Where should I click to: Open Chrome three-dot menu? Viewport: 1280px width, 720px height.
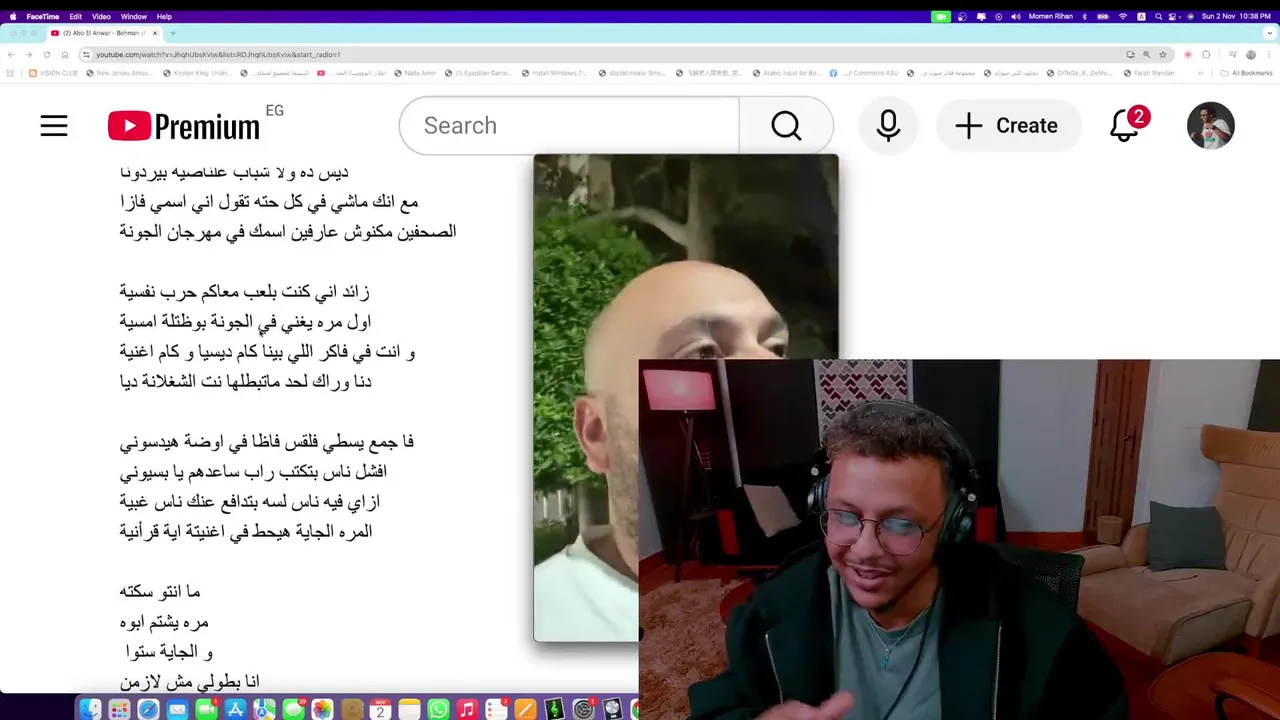[x=1270, y=54]
